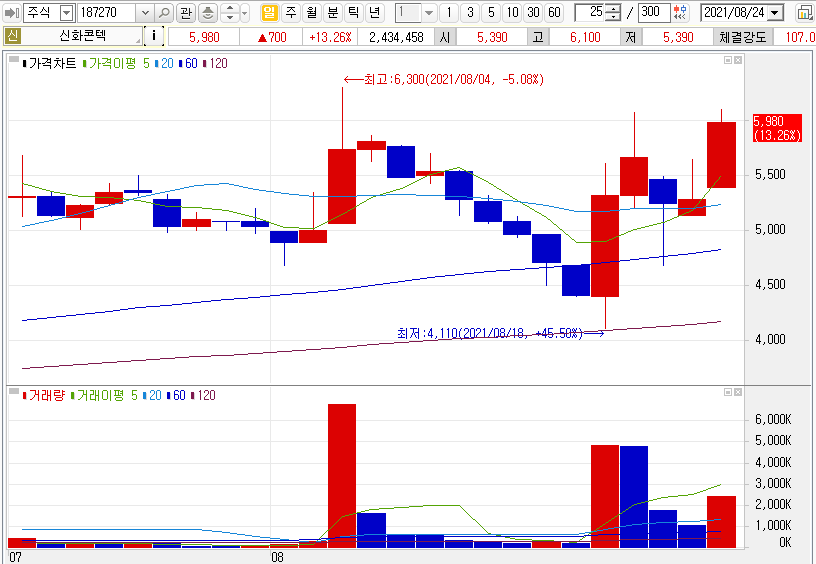Click the current price 5,980 cell
816x564 pixels.
point(204,37)
